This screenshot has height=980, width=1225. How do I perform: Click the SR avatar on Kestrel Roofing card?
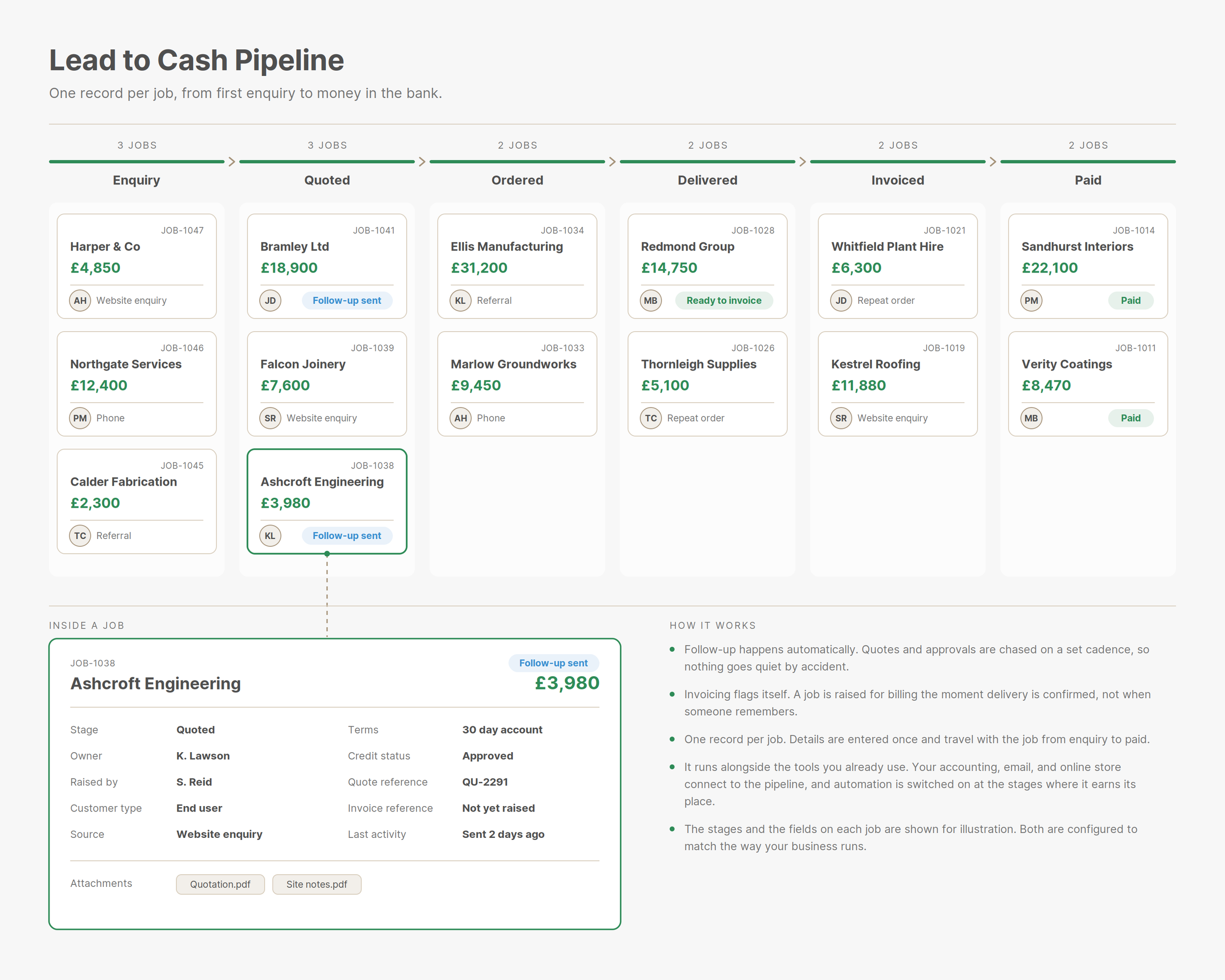841,418
